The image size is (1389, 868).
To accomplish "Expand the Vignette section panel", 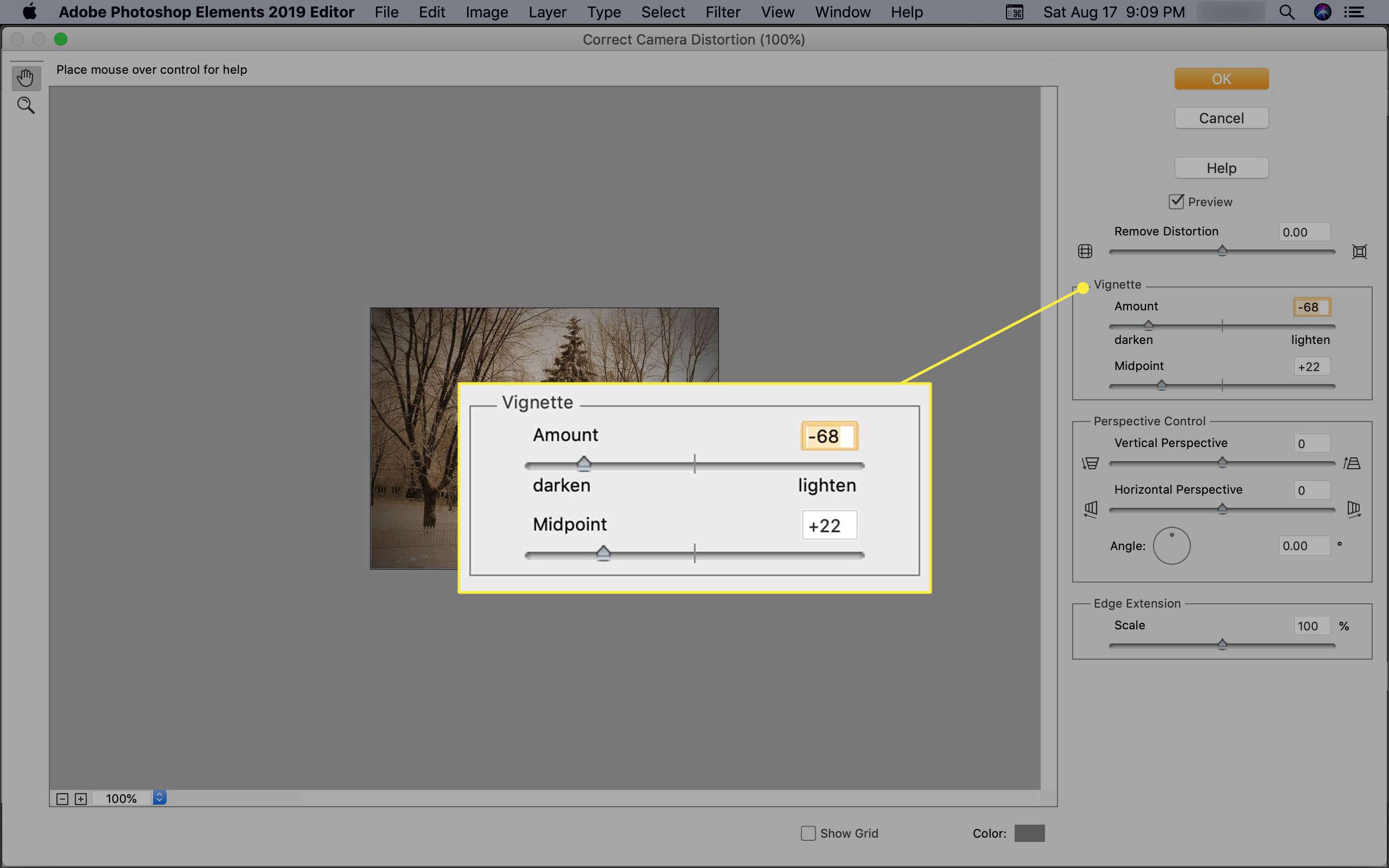I will pyautogui.click(x=1117, y=284).
